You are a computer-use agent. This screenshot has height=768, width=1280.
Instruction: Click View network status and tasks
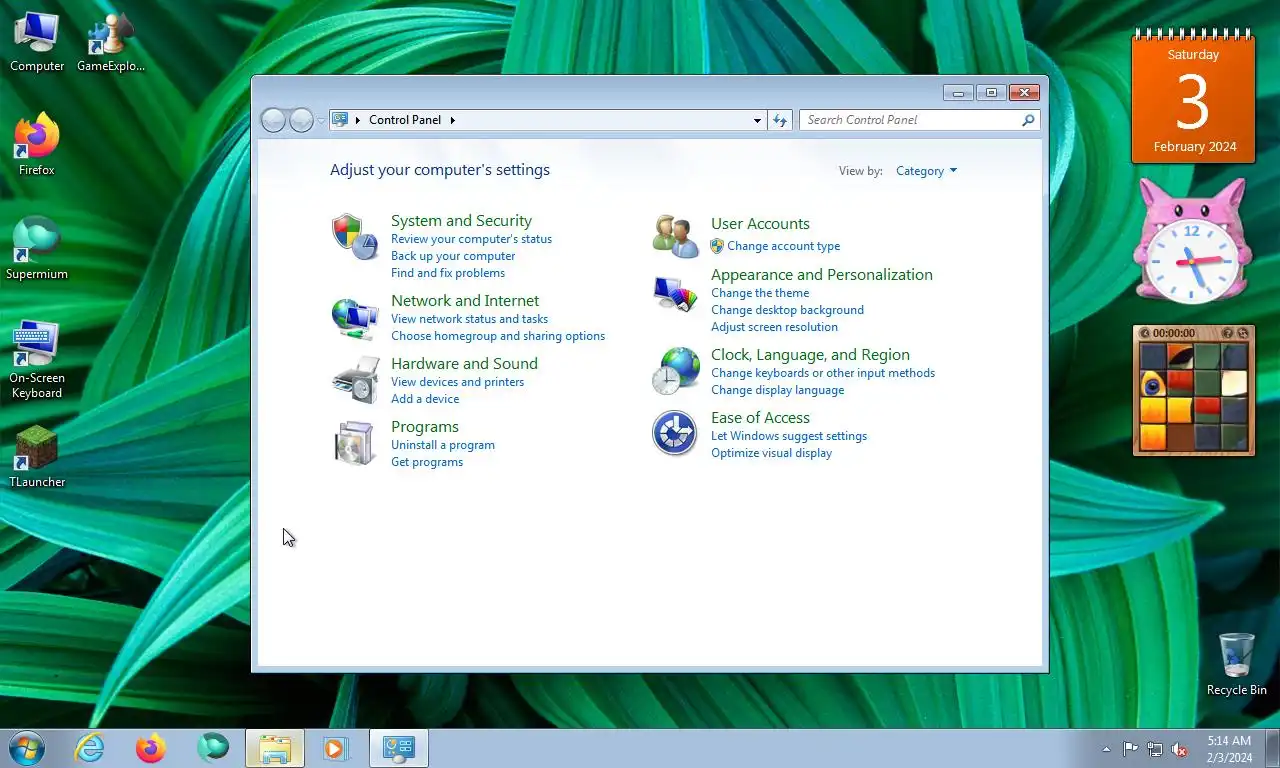tap(469, 319)
